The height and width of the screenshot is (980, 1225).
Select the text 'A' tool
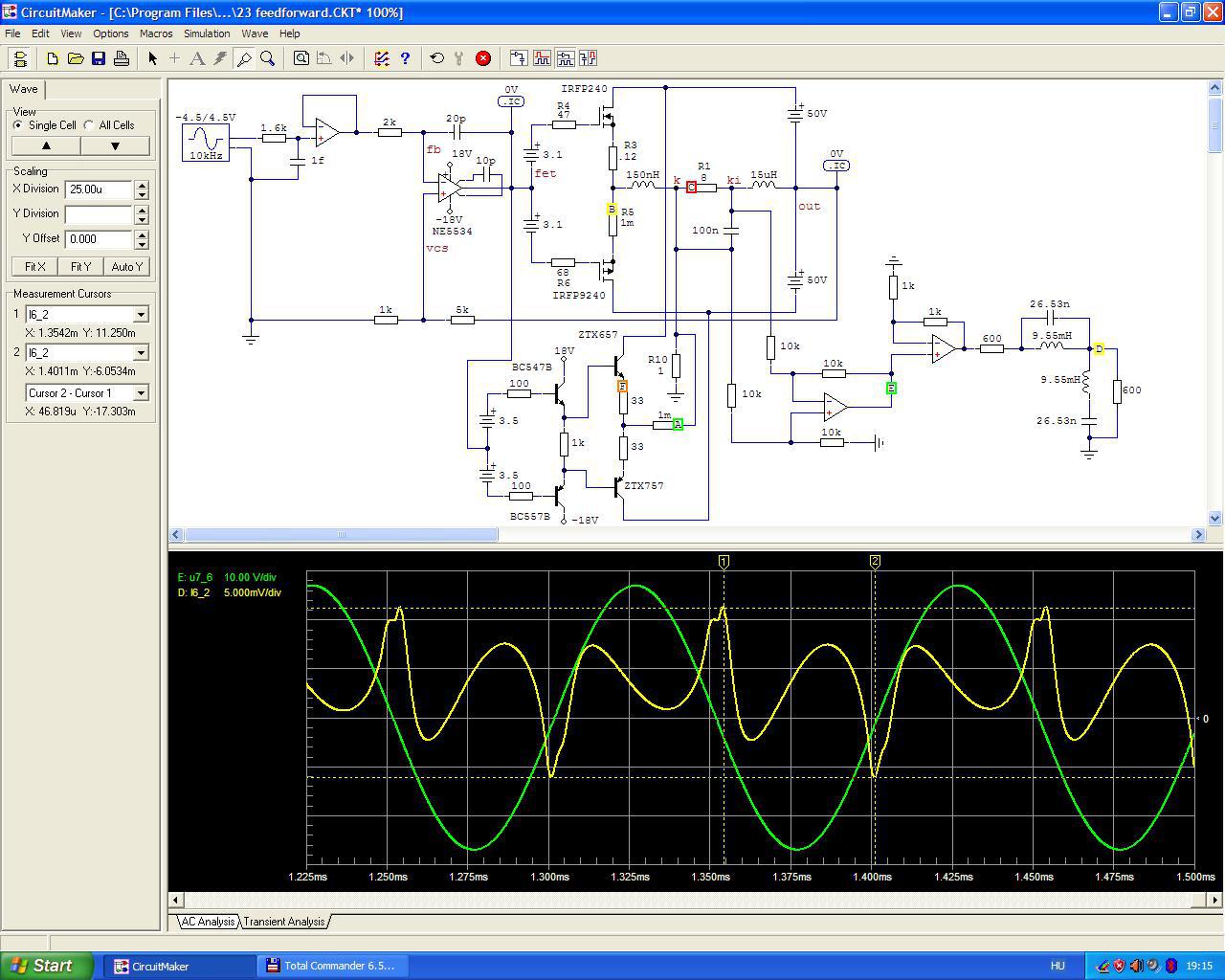point(197,58)
